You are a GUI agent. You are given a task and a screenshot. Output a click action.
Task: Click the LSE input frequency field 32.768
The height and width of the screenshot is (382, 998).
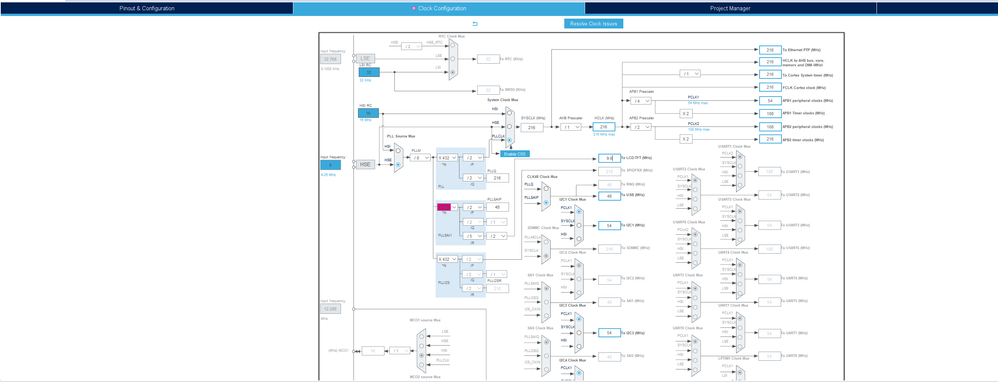330,59
